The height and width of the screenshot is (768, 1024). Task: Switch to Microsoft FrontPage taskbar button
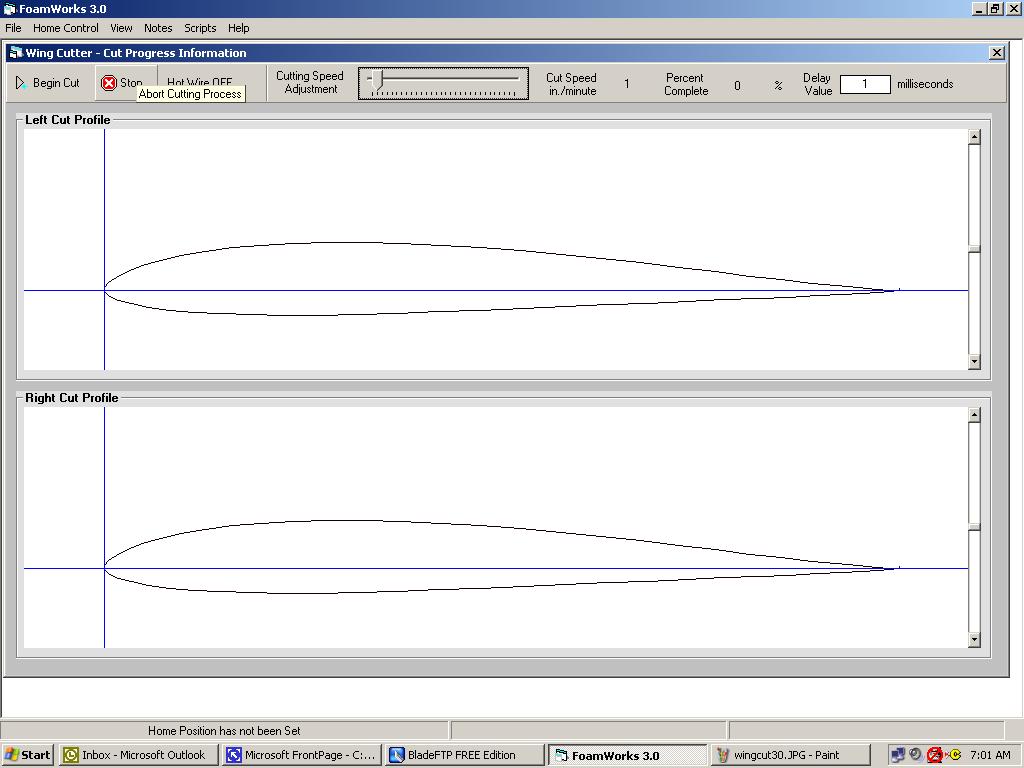coord(302,755)
